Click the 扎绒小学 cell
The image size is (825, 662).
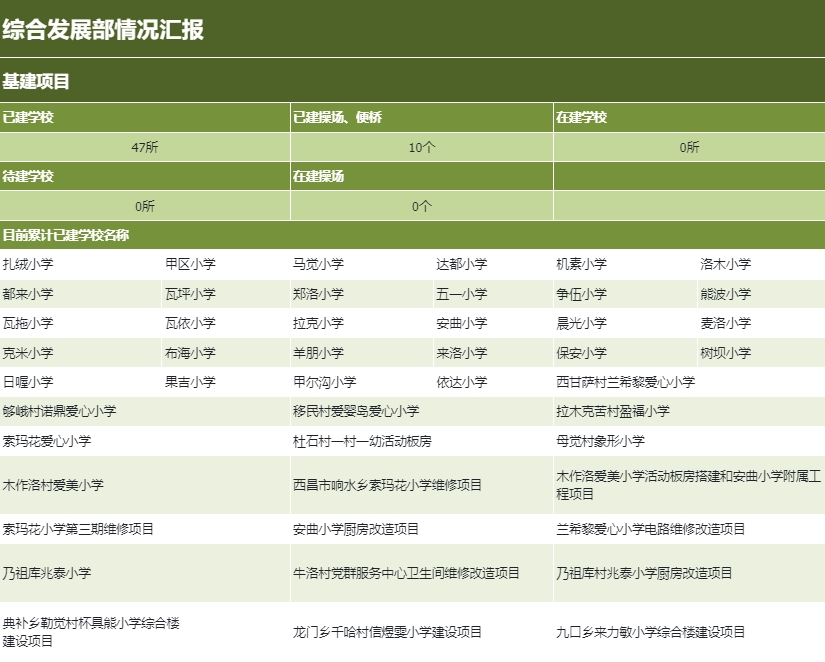tap(80, 264)
